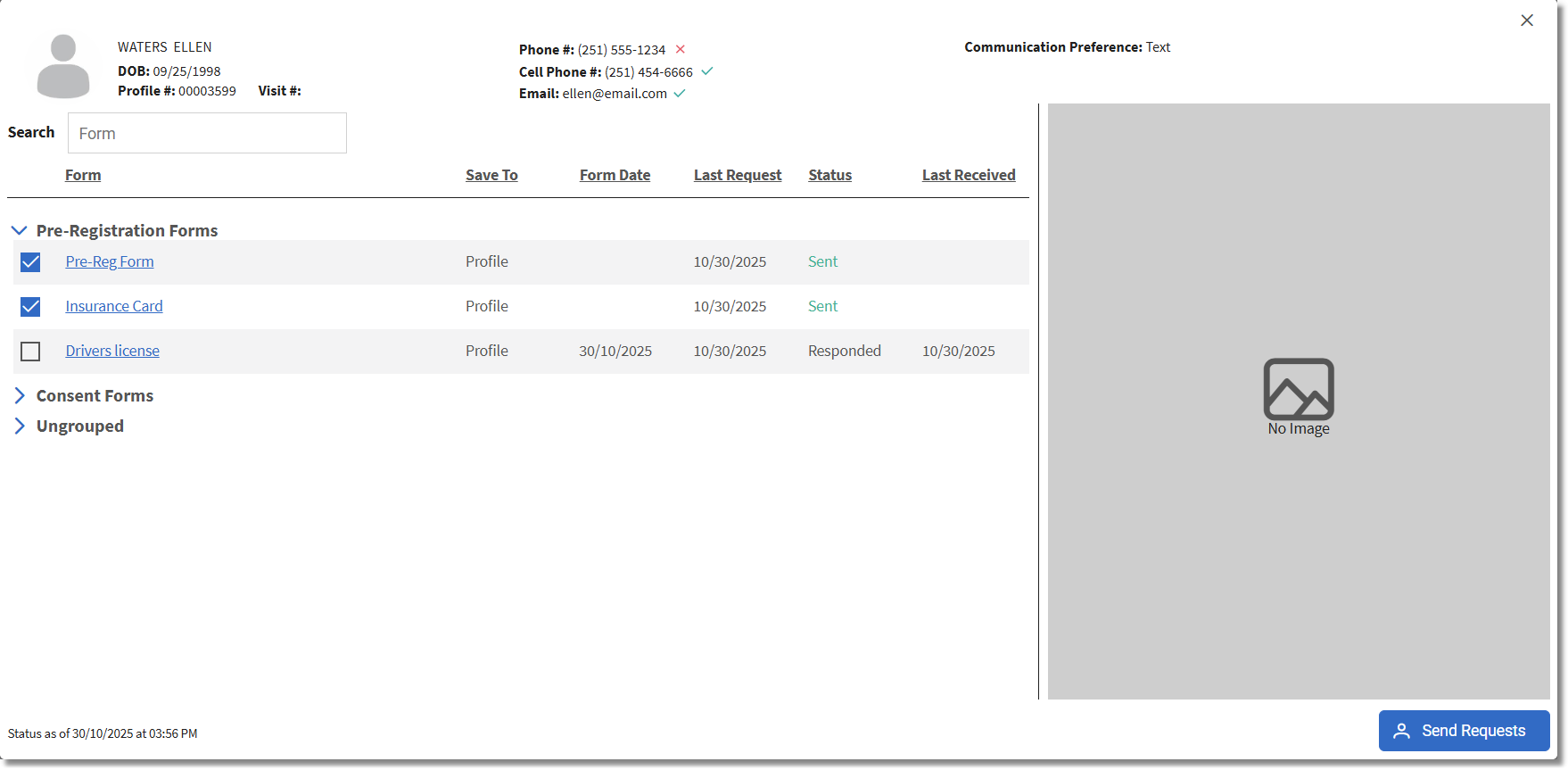Open the Pre-Reg Form link
1568x770 pixels.
click(x=110, y=261)
